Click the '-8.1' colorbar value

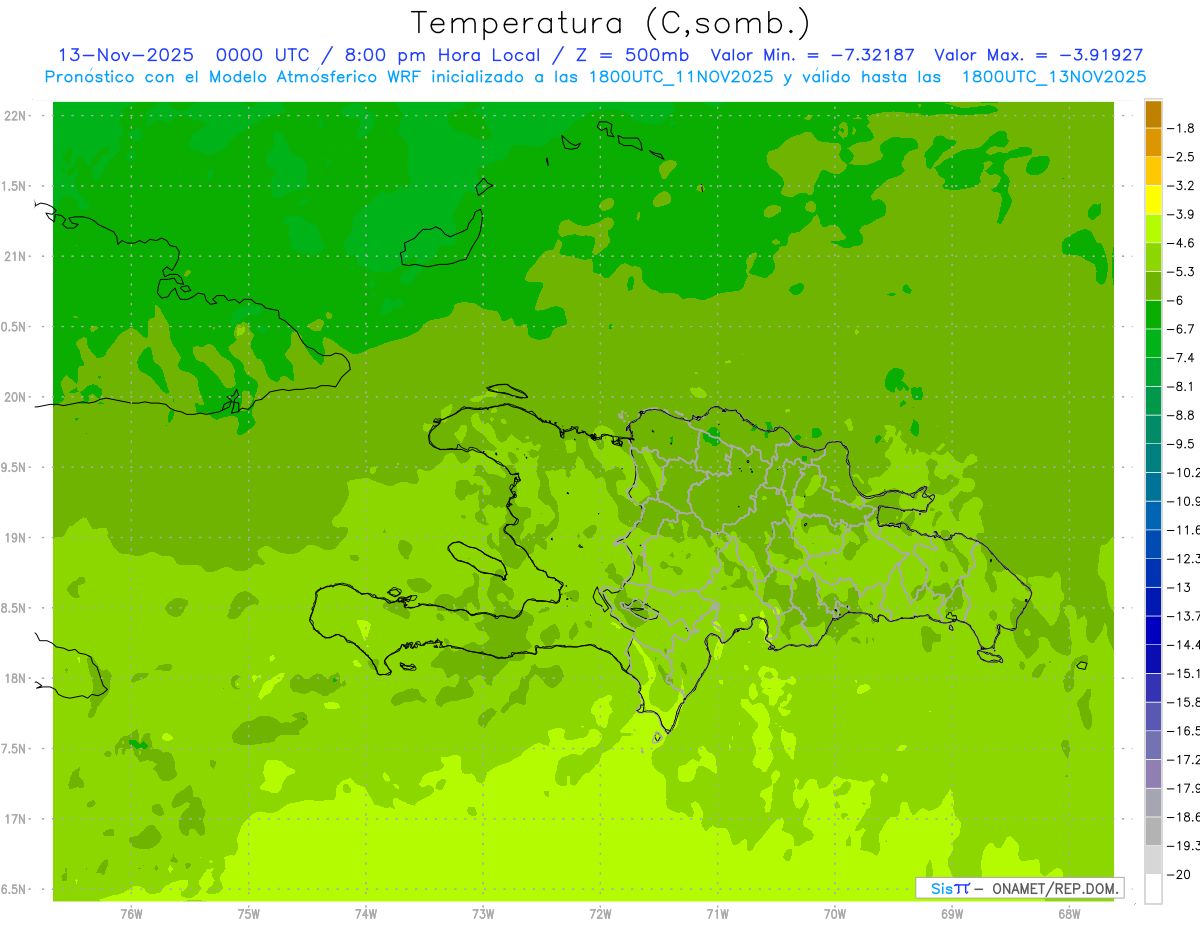pyautogui.click(x=1182, y=386)
